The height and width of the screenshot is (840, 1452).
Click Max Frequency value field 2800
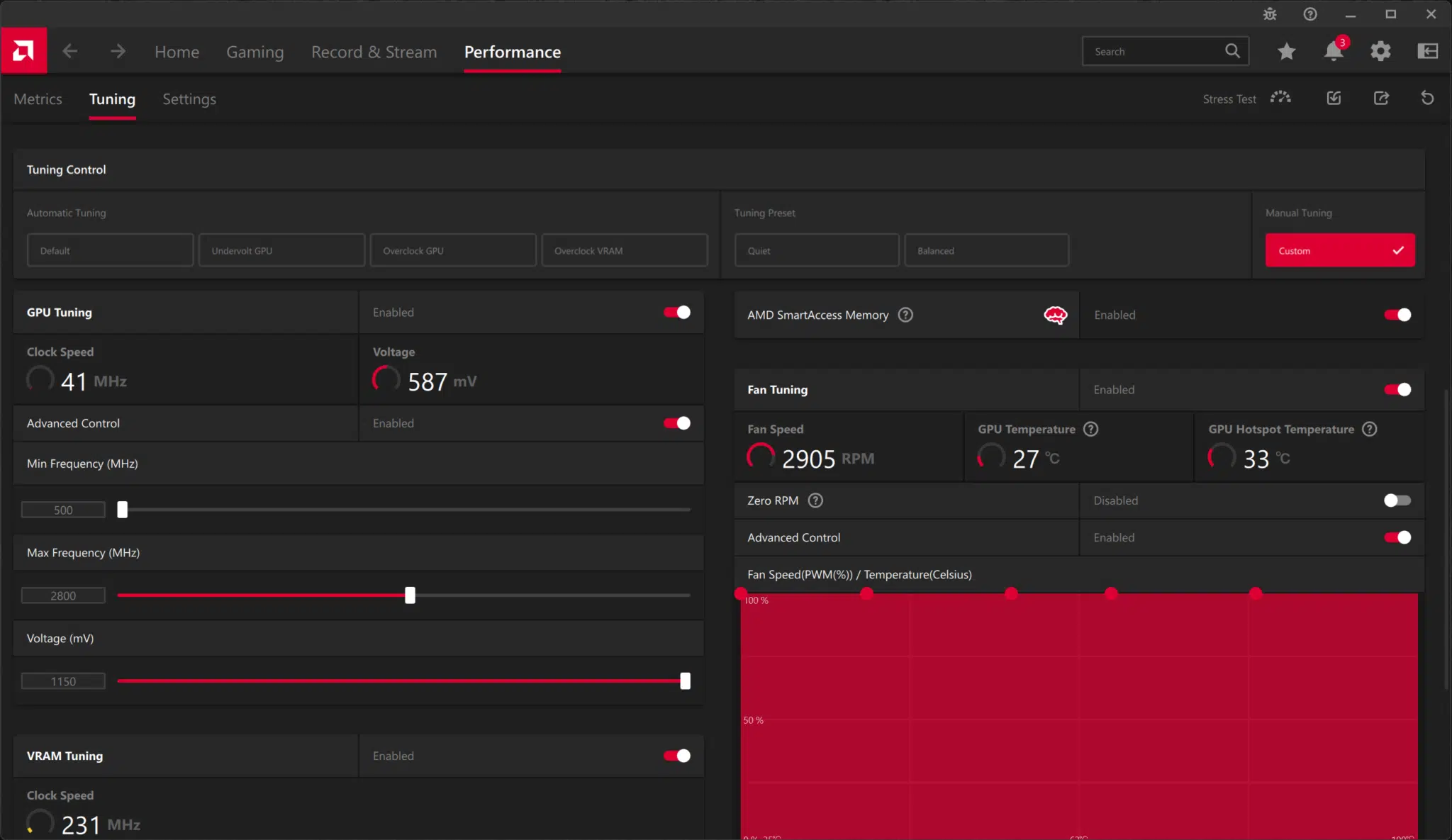[x=63, y=595]
